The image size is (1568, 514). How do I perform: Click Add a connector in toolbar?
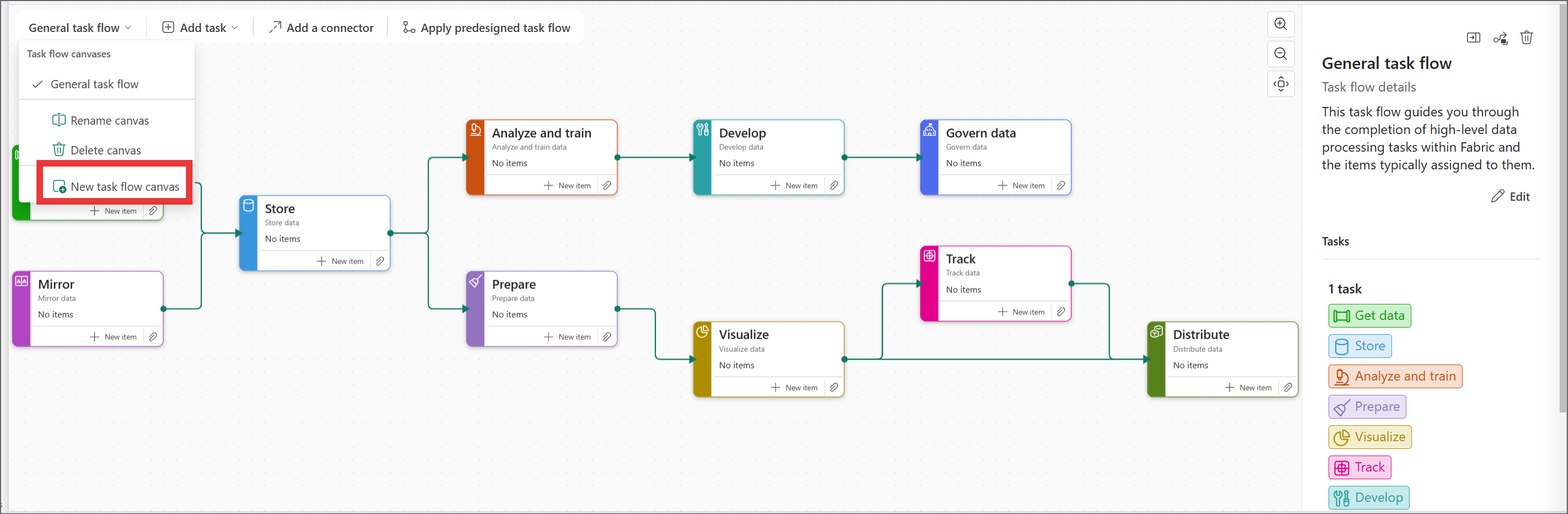[x=322, y=28]
